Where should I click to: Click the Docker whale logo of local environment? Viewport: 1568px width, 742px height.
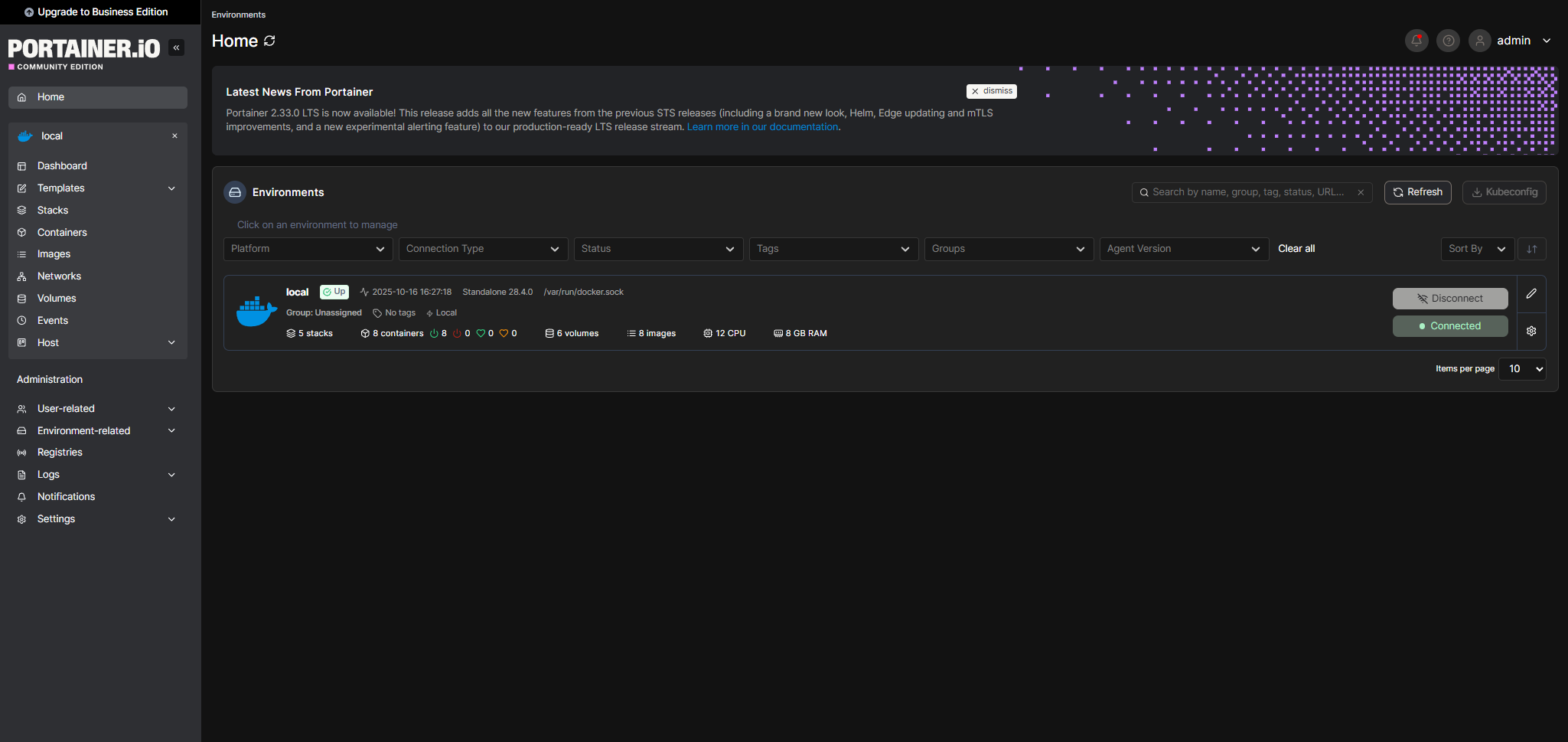click(x=256, y=312)
